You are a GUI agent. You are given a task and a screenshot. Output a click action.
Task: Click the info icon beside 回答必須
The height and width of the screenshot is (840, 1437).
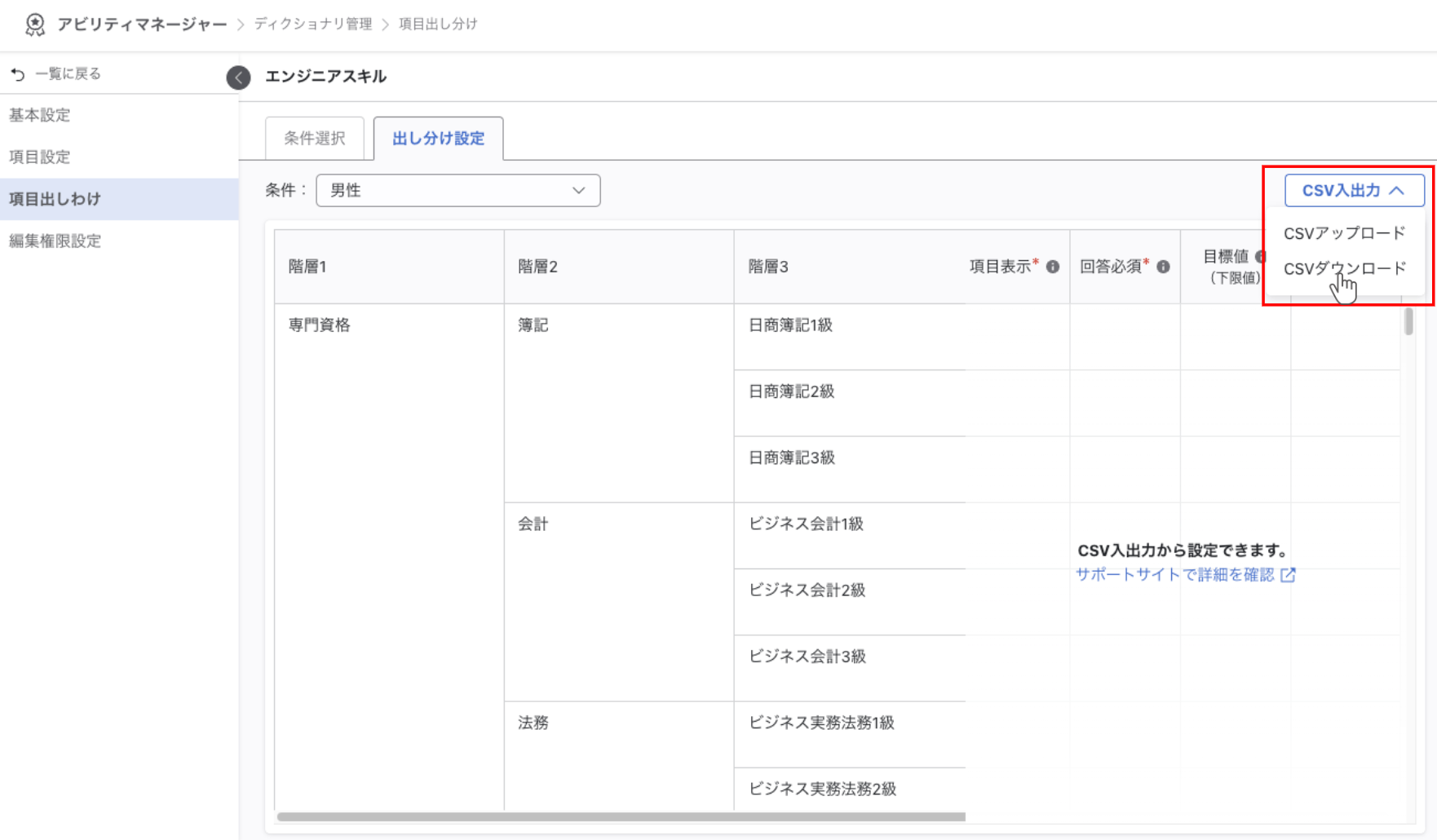[1164, 267]
